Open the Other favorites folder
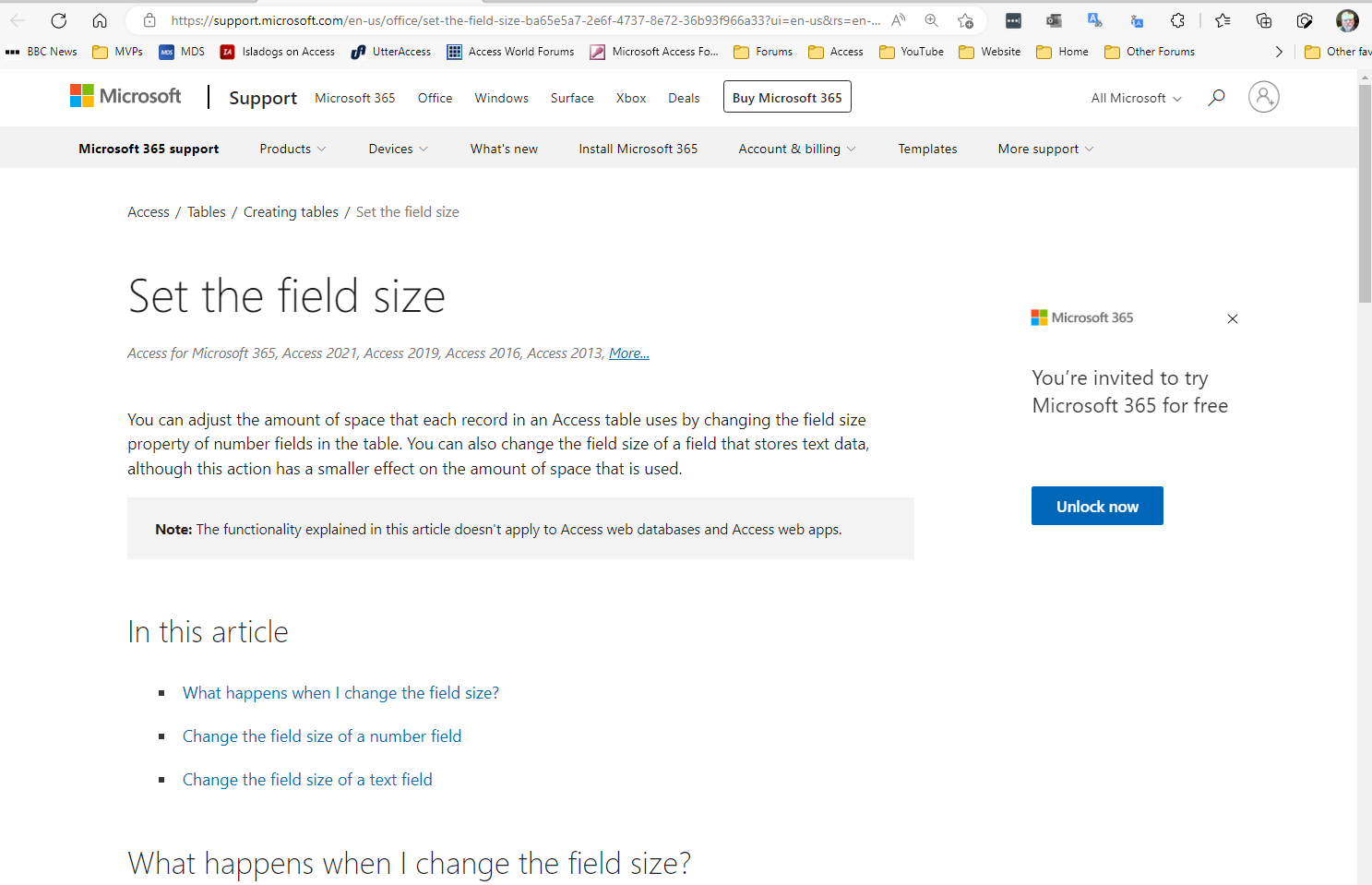This screenshot has width=1372, height=885. click(1338, 52)
